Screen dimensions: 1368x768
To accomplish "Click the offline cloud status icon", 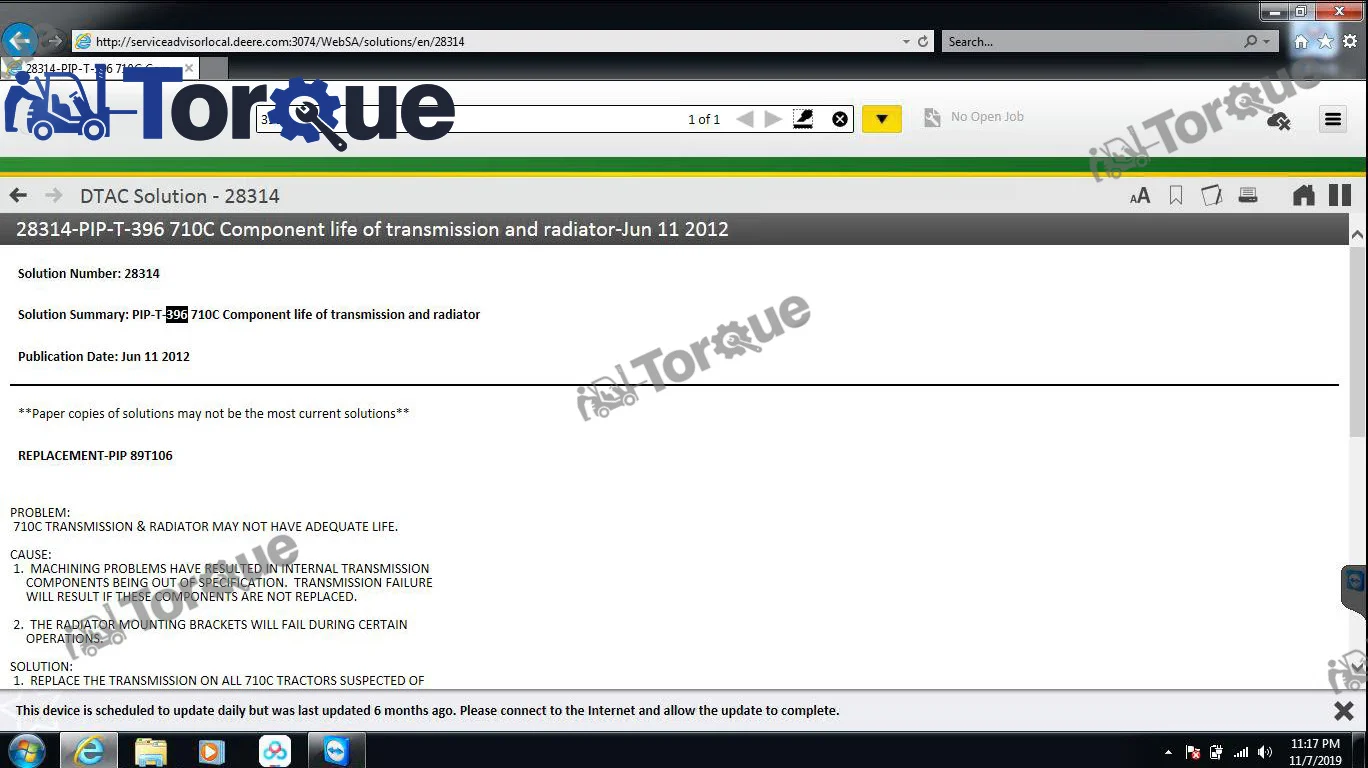I will click(1278, 121).
